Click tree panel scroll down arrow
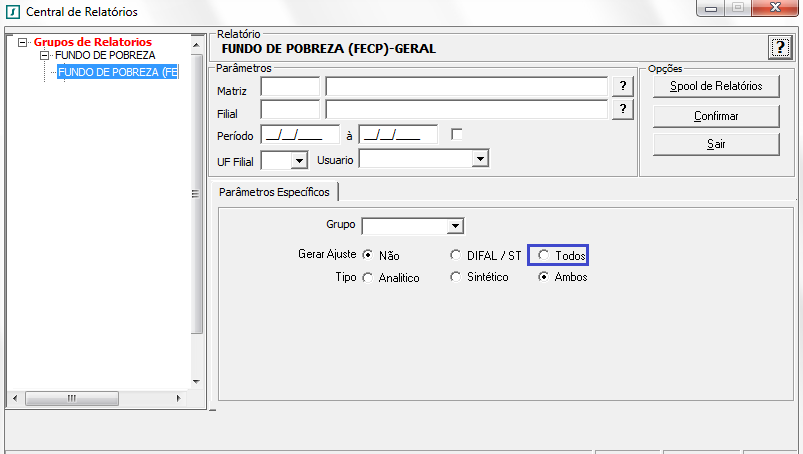Viewport: 803px width, 454px height. pyautogui.click(x=196, y=382)
